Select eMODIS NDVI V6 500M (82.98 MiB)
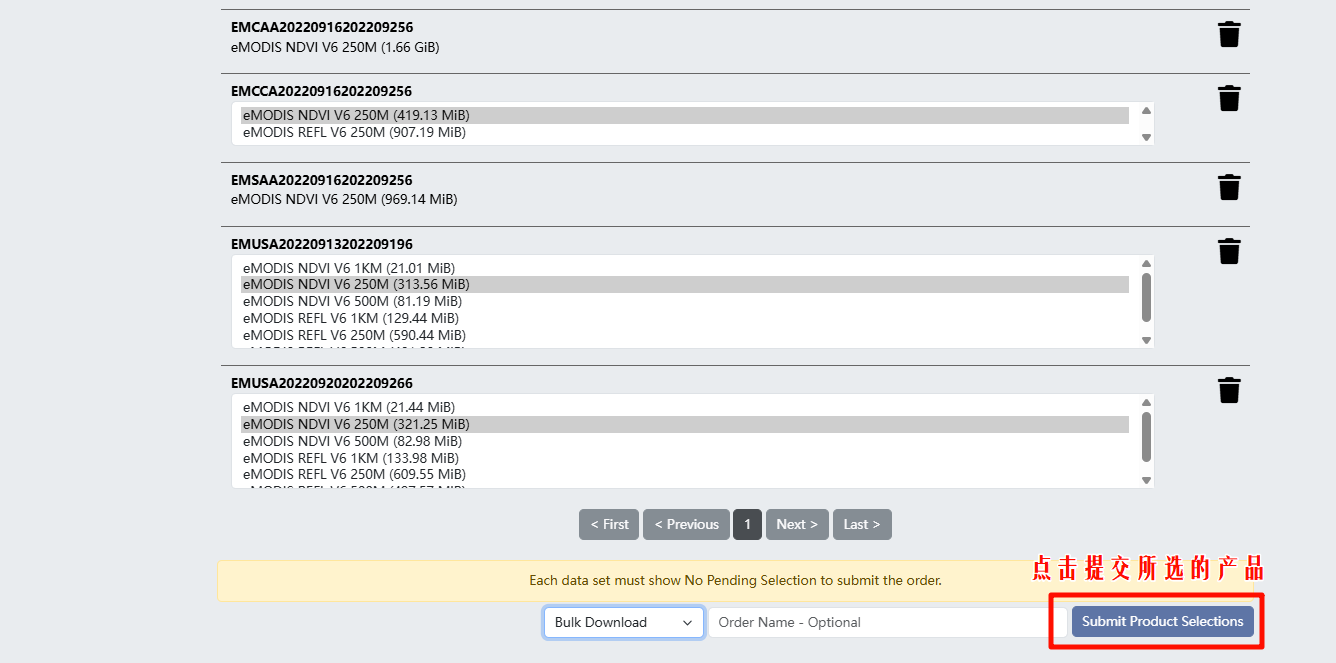1336x663 pixels. pos(352,441)
